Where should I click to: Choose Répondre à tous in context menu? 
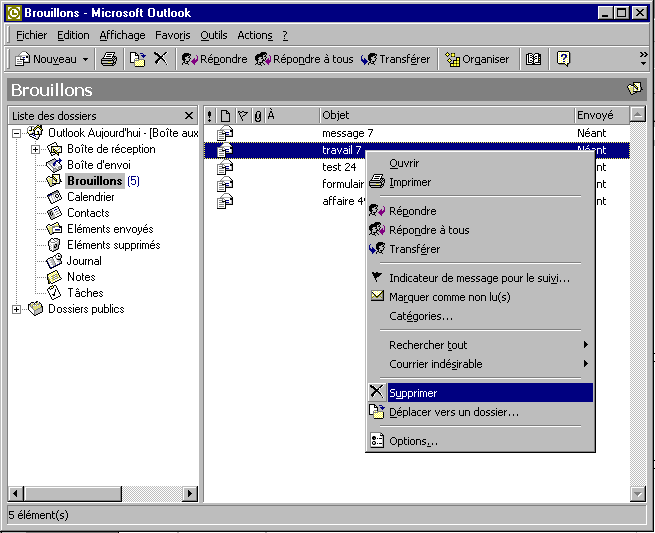(480, 230)
